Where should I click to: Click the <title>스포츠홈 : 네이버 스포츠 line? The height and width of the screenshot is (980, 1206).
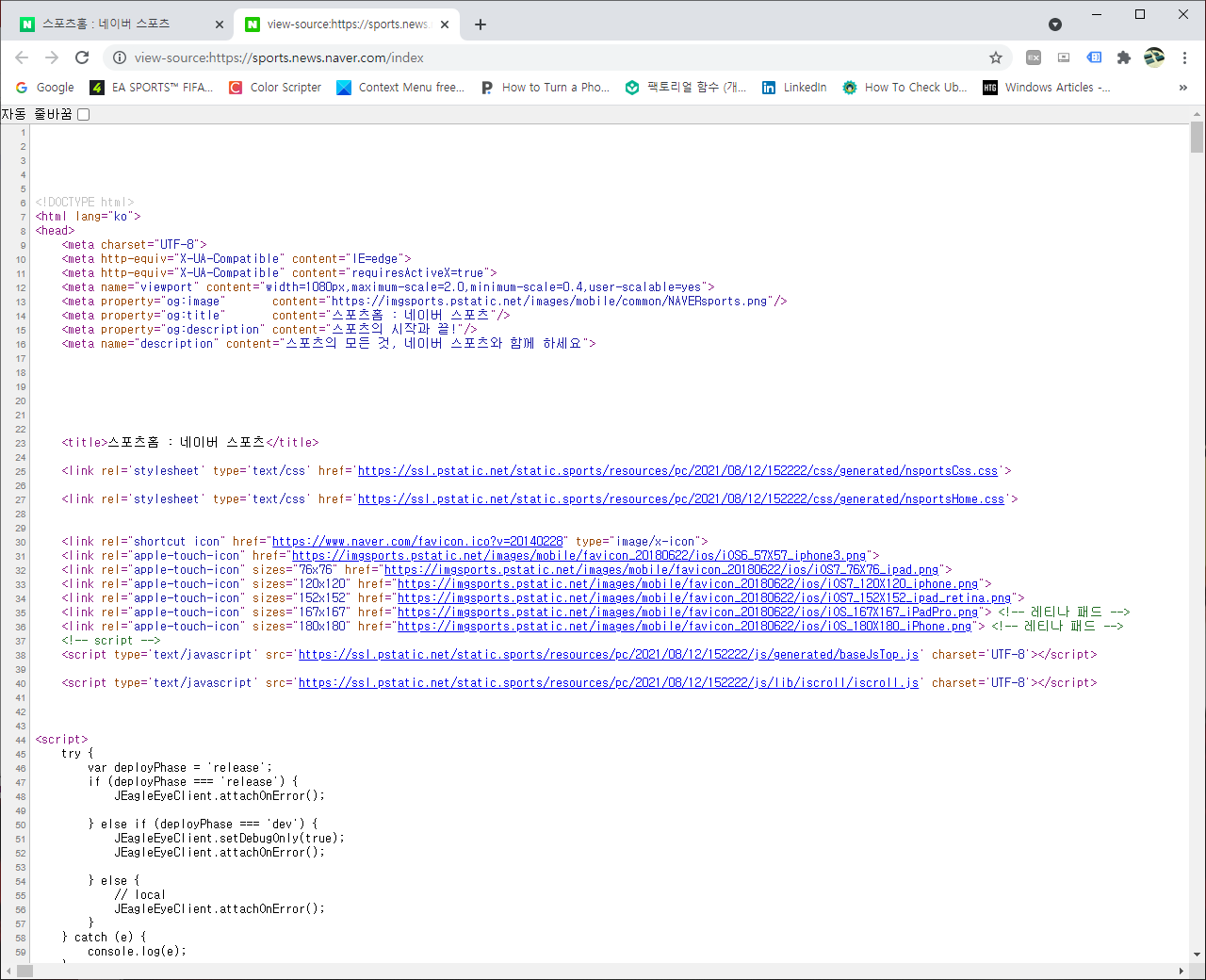(190, 443)
